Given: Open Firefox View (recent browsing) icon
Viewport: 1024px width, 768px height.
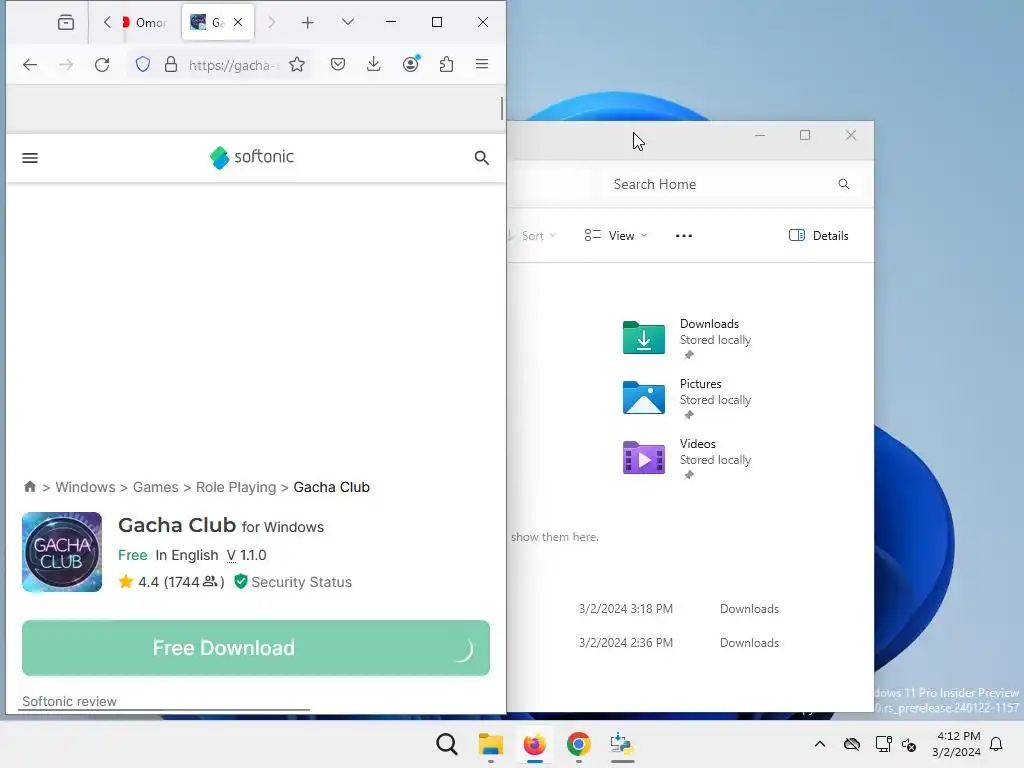Looking at the screenshot, I should pos(66,23).
